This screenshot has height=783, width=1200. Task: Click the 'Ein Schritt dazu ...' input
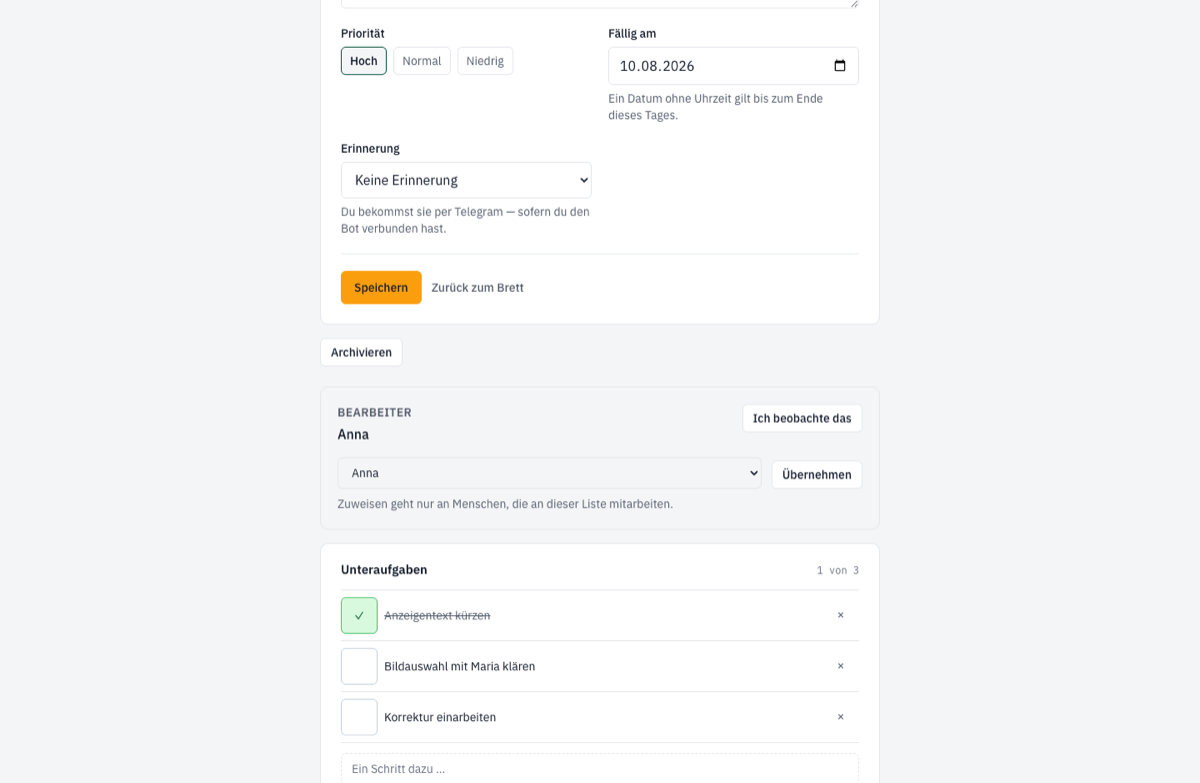pos(600,768)
